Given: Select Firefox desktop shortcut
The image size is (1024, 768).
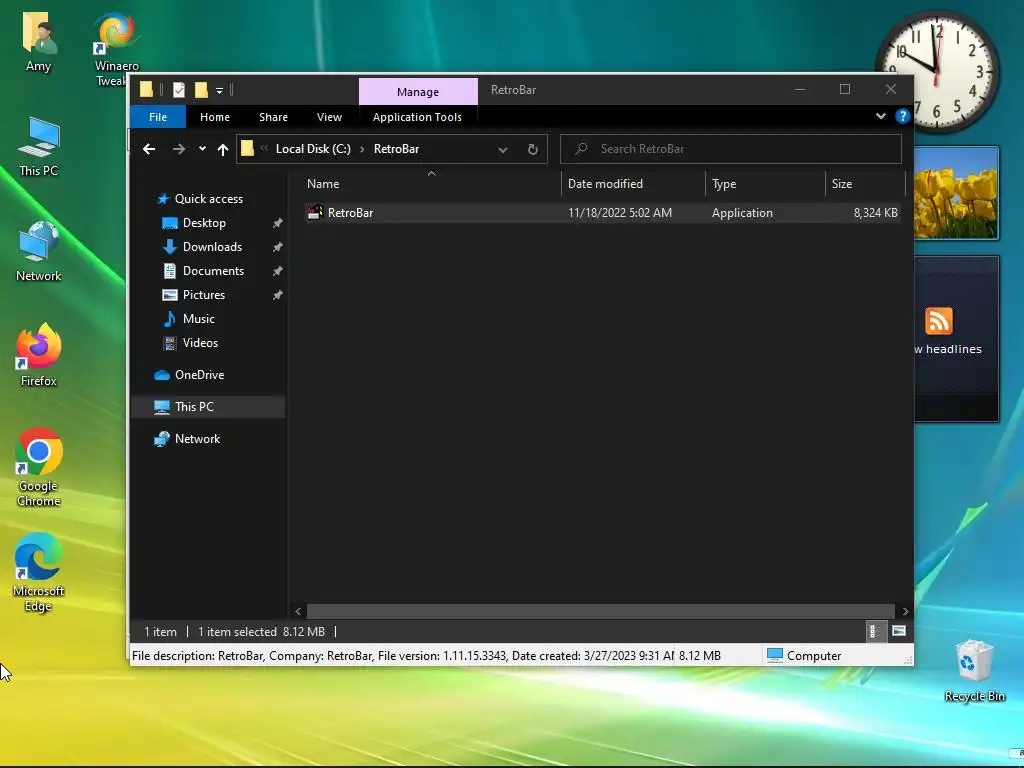Looking at the screenshot, I should 39,356.
